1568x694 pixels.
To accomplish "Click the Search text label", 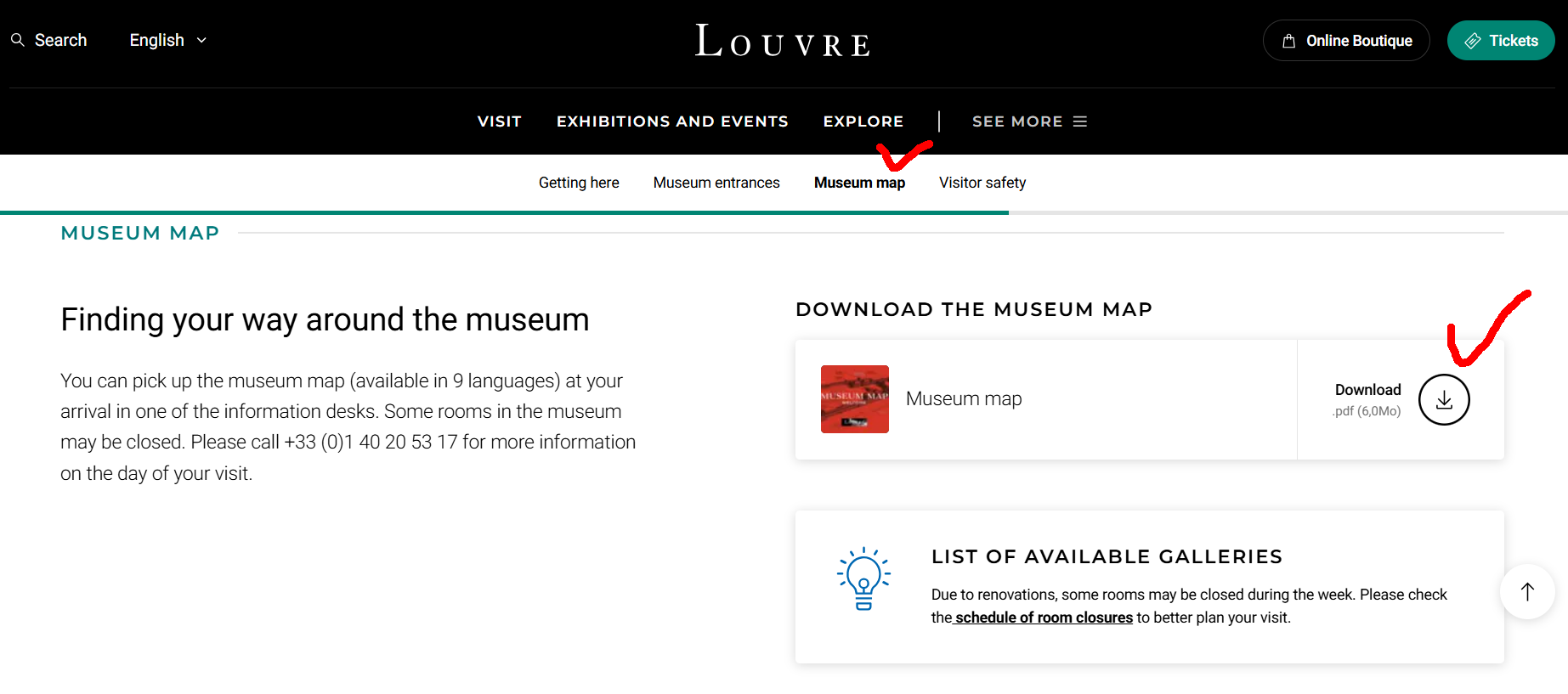I will pyautogui.click(x=60, y=40).
